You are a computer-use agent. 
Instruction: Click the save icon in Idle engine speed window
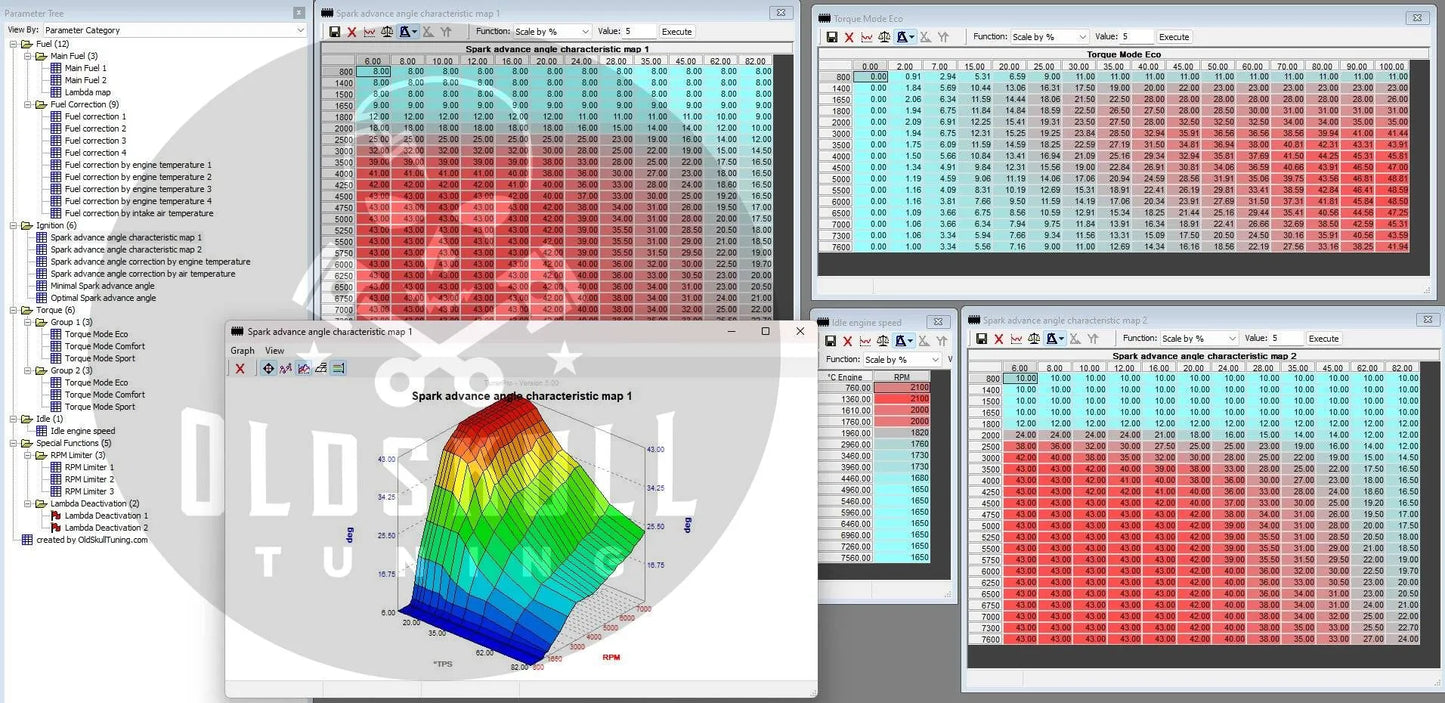coord(829,341)
